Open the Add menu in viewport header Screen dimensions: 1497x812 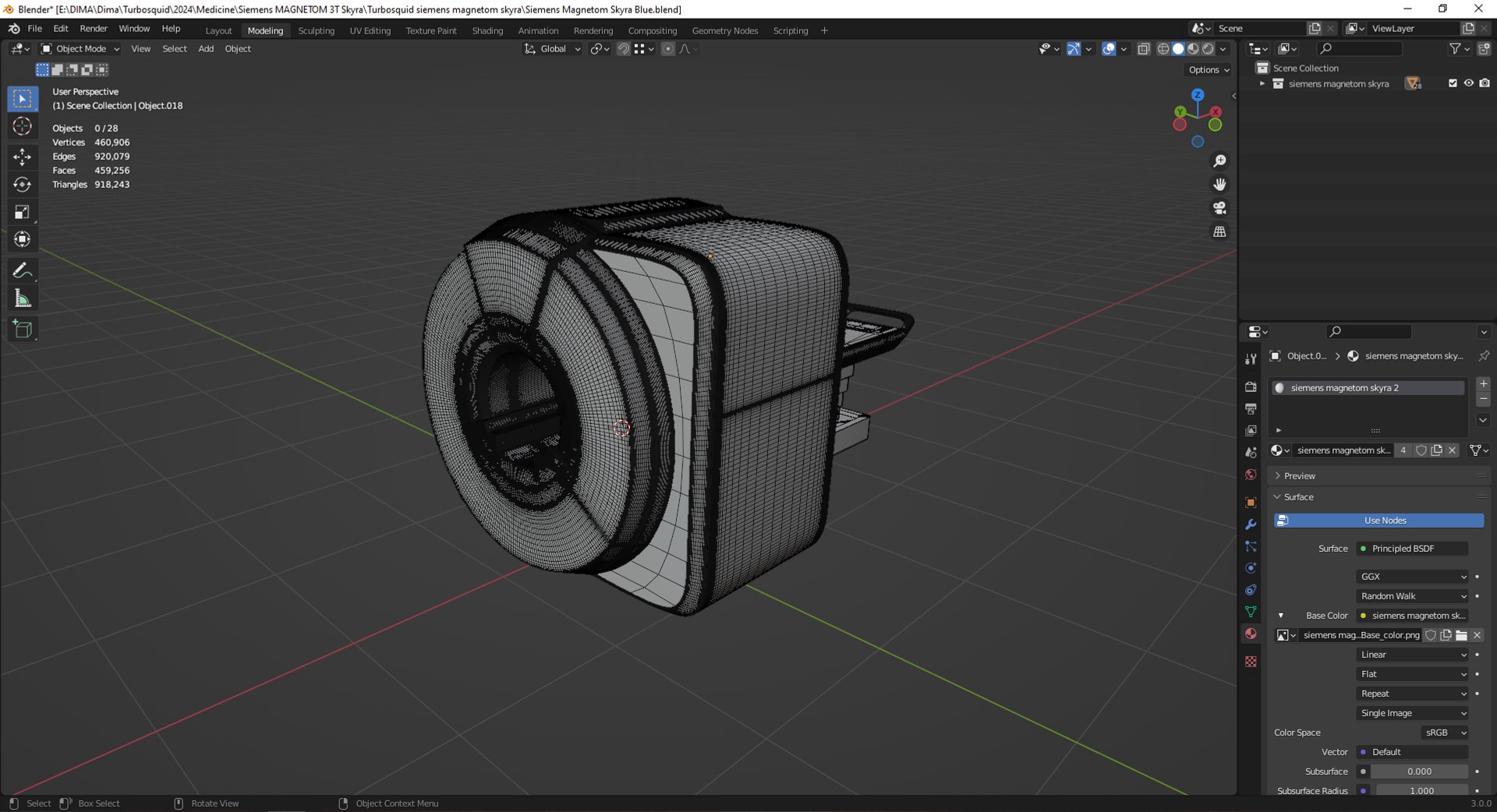pos(206,49)
